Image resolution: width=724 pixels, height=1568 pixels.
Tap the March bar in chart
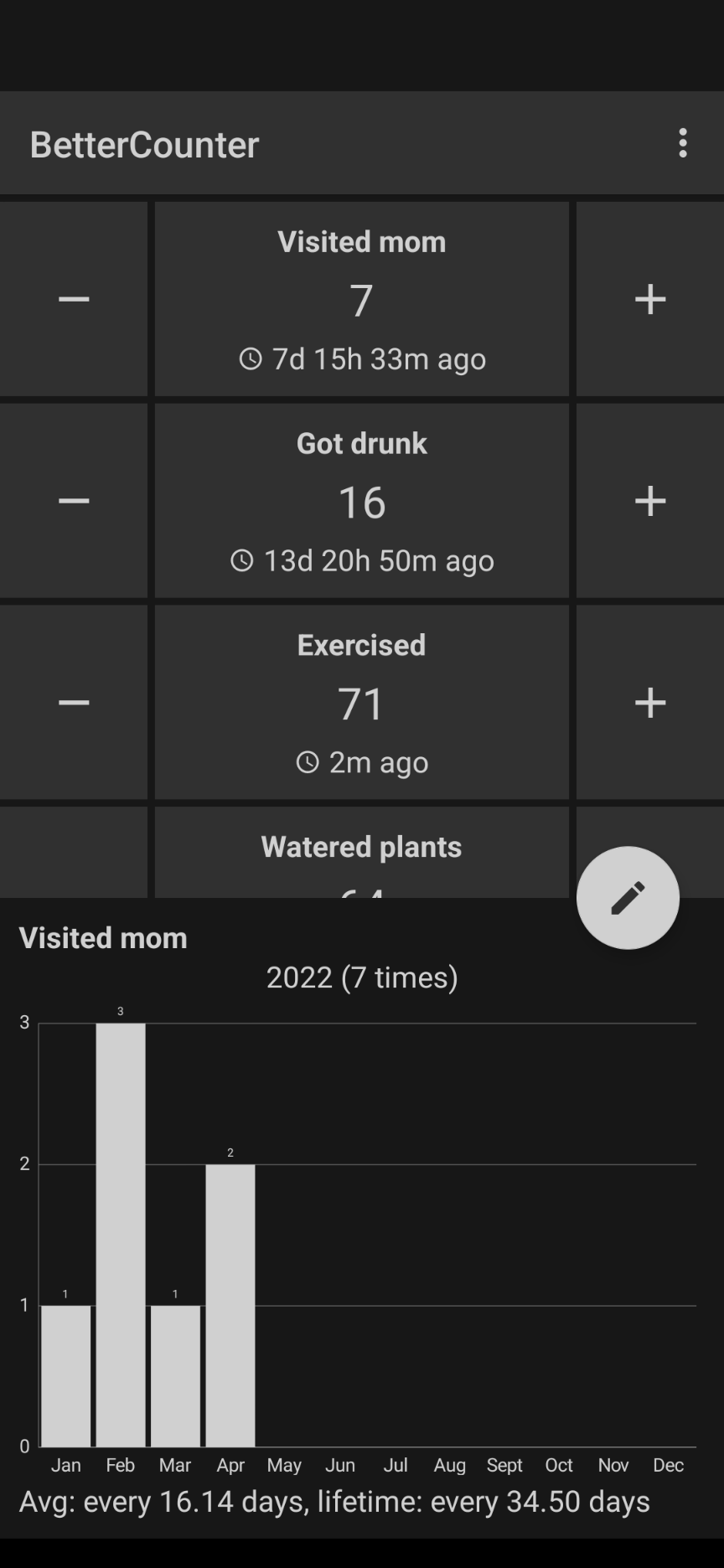click(175, 1375)
